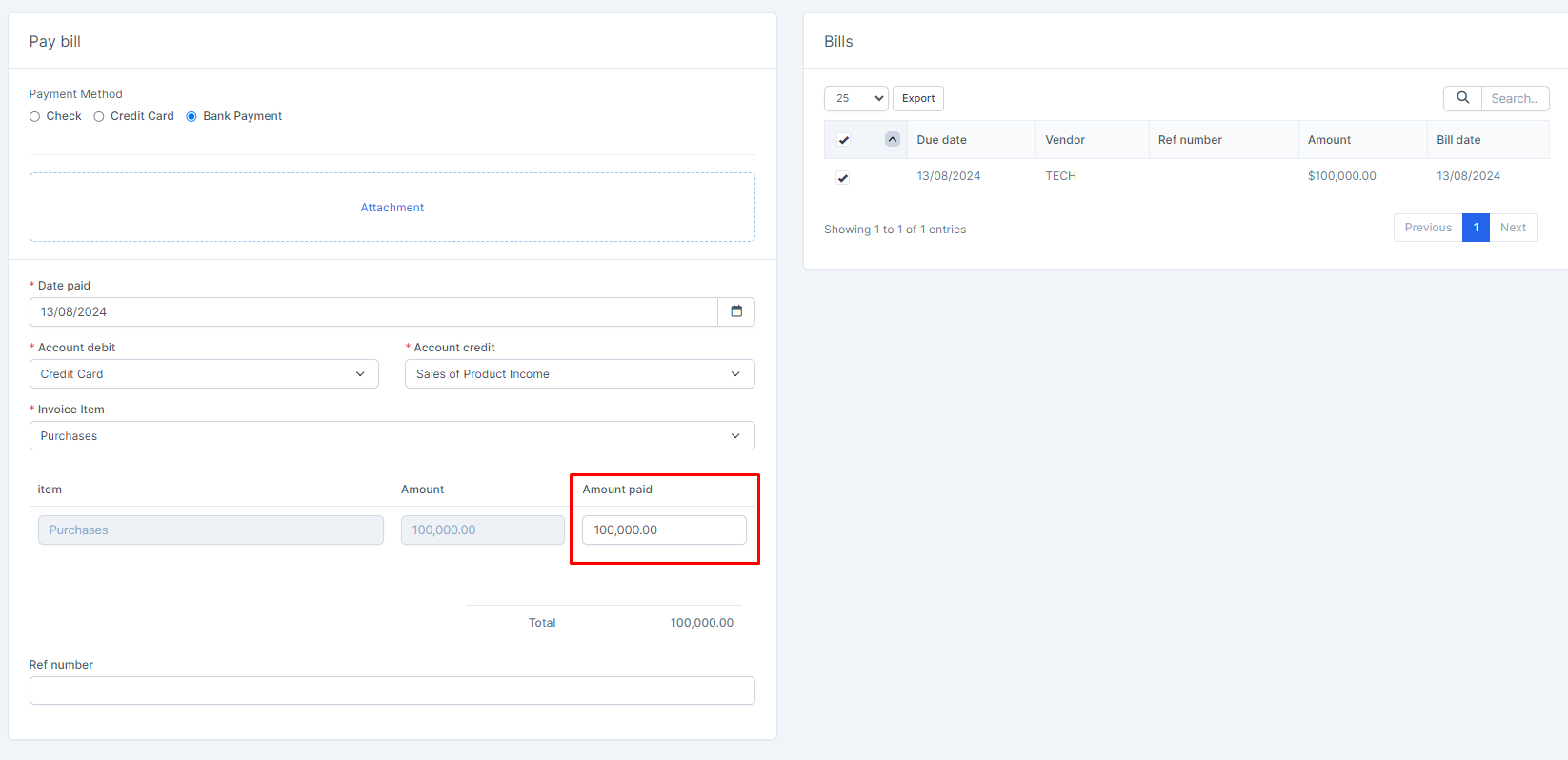Click the sort arrow icon in Bills header
Image resolution: width=1568 pixels, height=760 pixels.
coord(893,139)
